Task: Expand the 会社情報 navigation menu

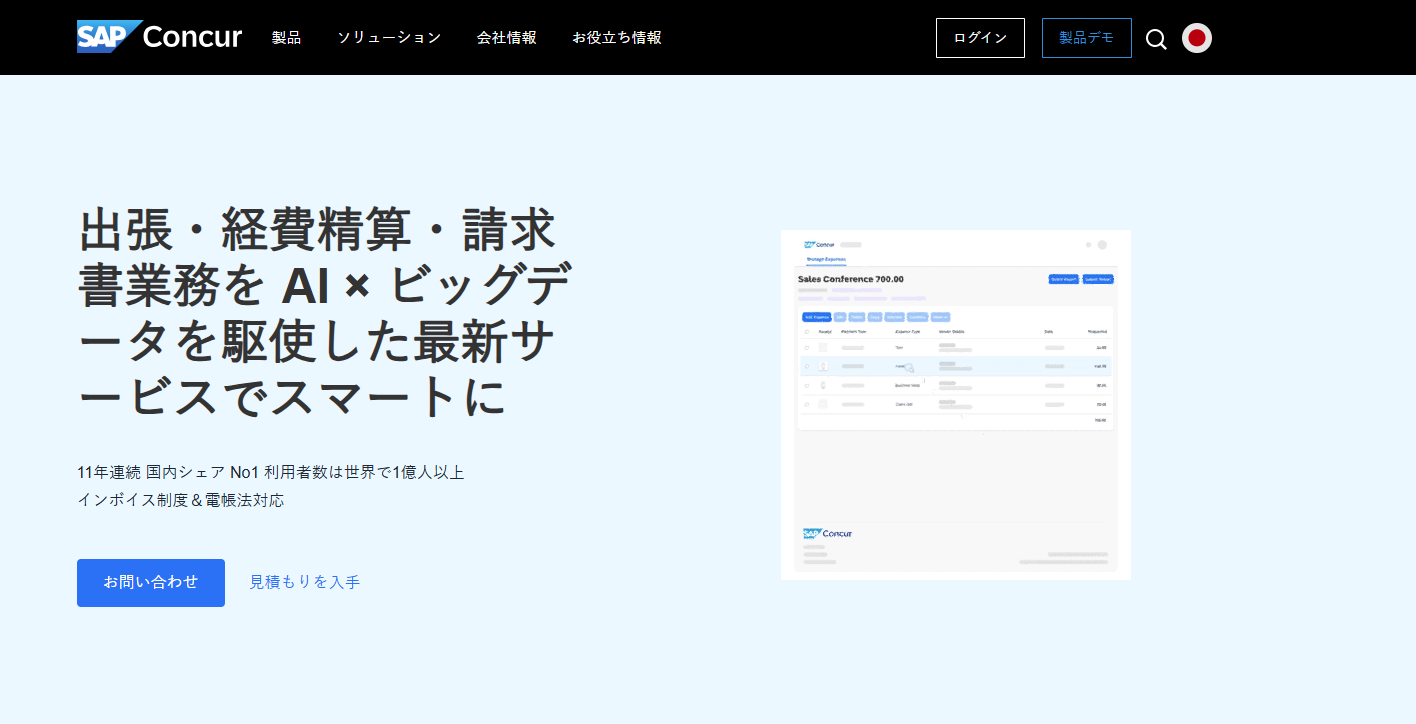Action: [x=506, y=38]
